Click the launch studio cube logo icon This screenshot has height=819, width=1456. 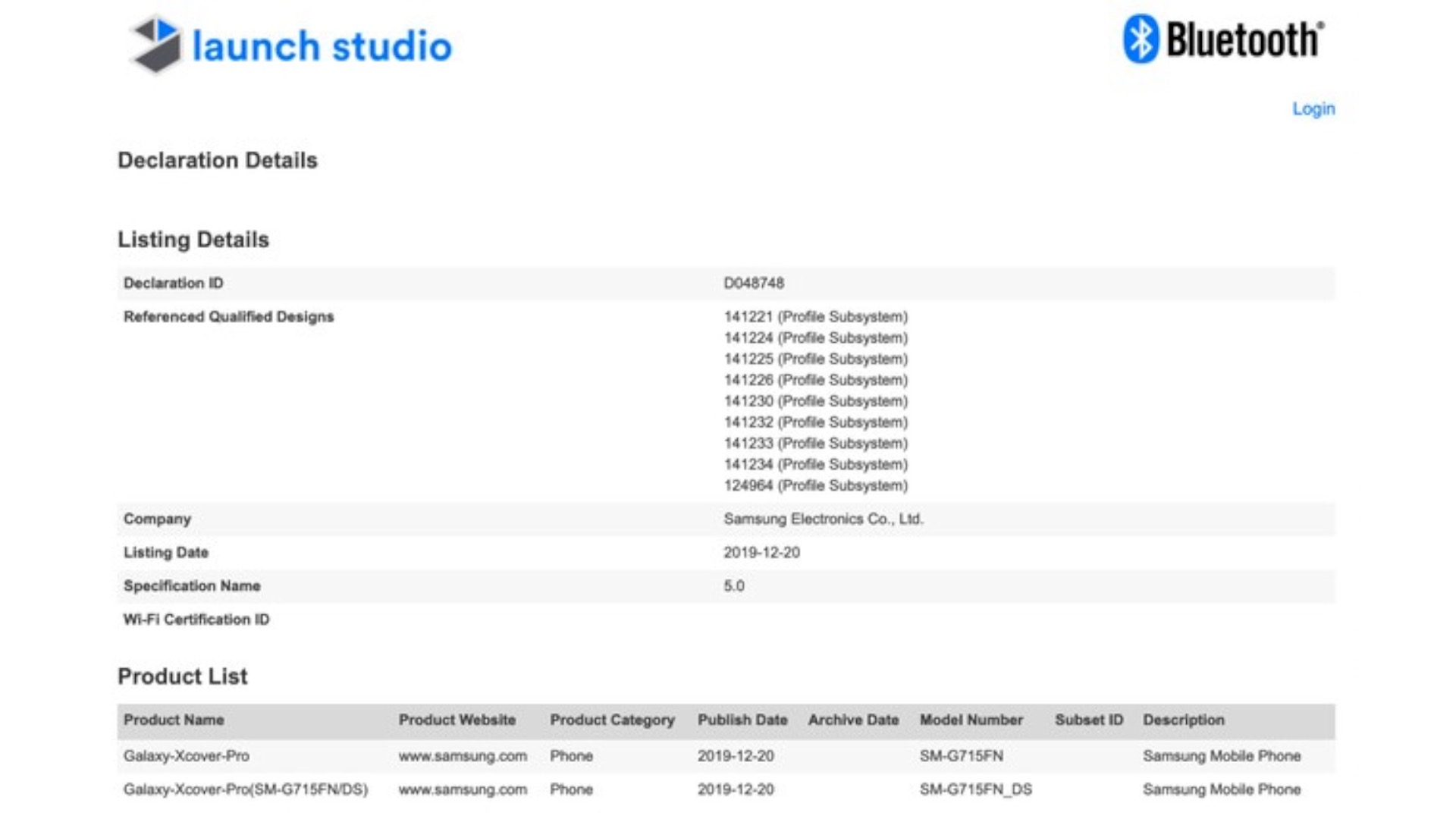pyautogui.click(x=156, y=44)
